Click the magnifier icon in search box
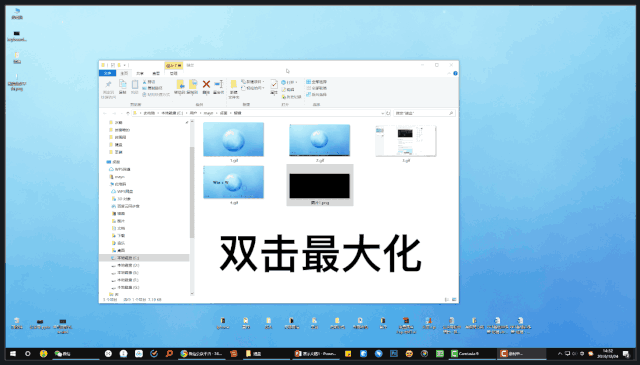The width and height of the screenshot is (640, 365). pos(451,113)
